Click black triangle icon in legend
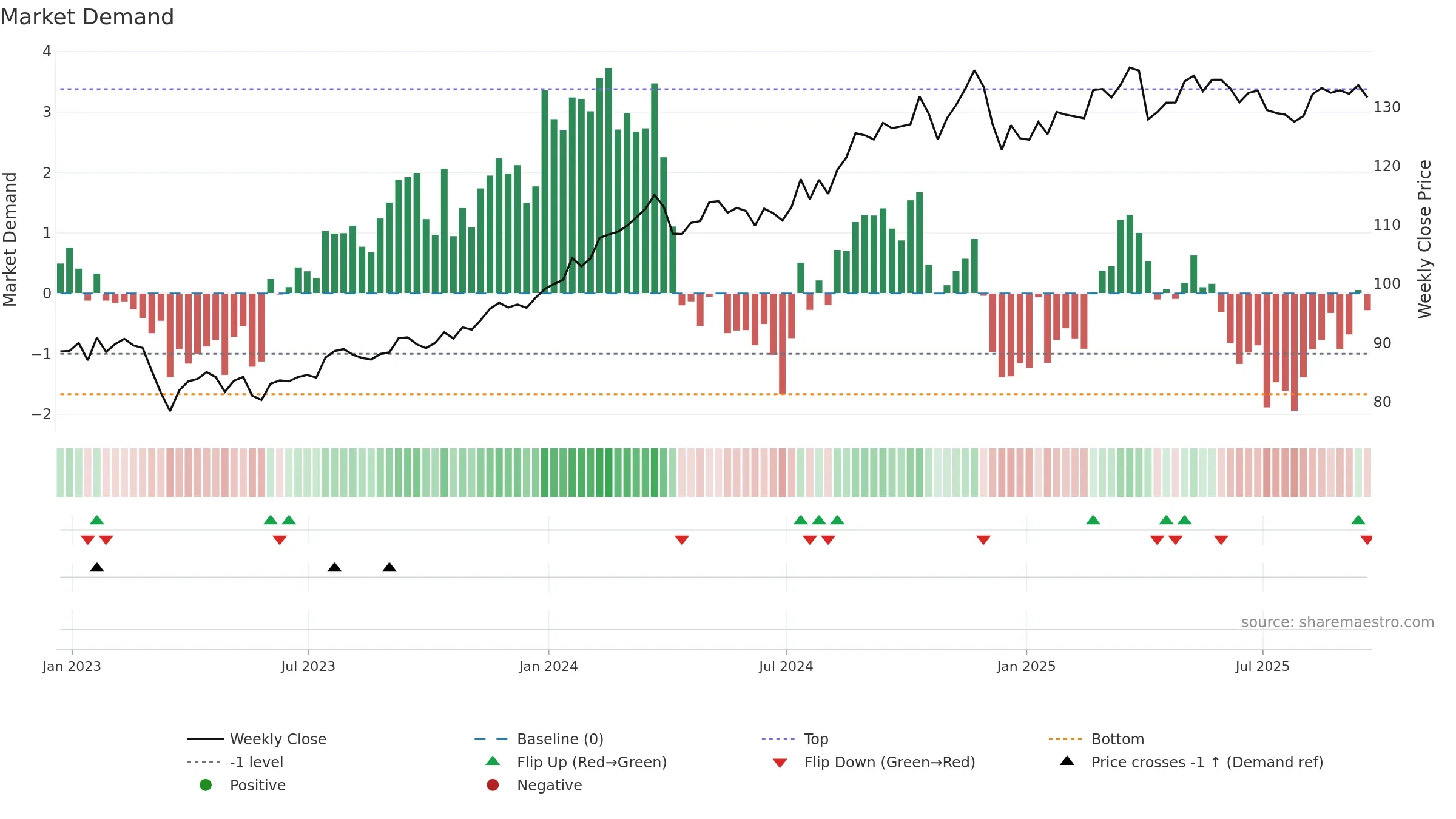 point(1067,761)
